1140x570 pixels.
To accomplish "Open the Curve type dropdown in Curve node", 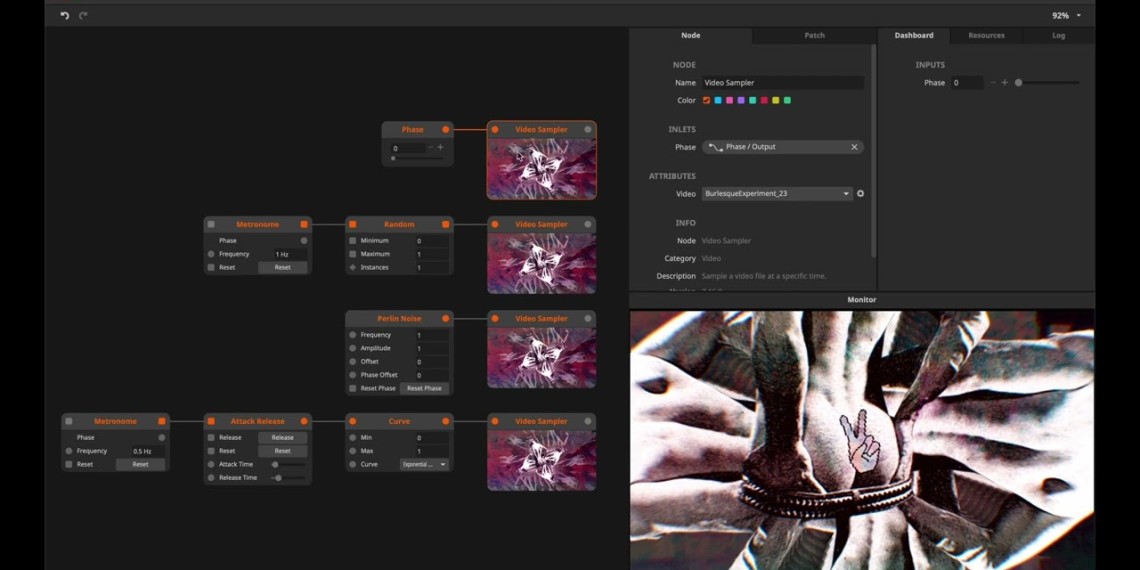I will pyautogui.click(x=425, y=465).
